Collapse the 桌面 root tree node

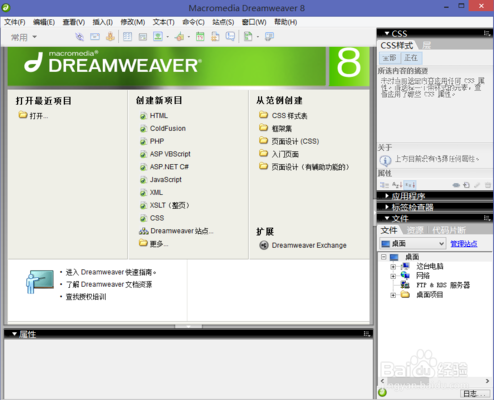[x=384, y=257]
